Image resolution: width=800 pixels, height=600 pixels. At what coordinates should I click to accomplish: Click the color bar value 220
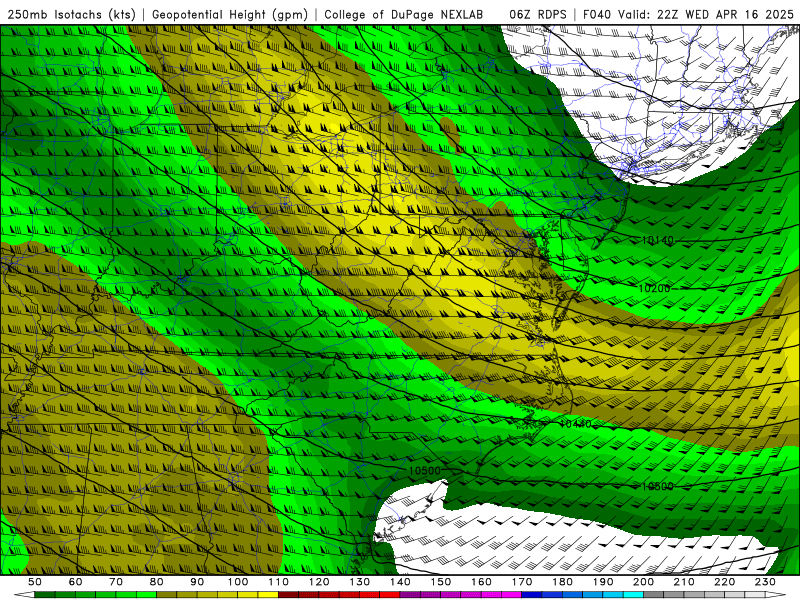[x=724, y=582]
